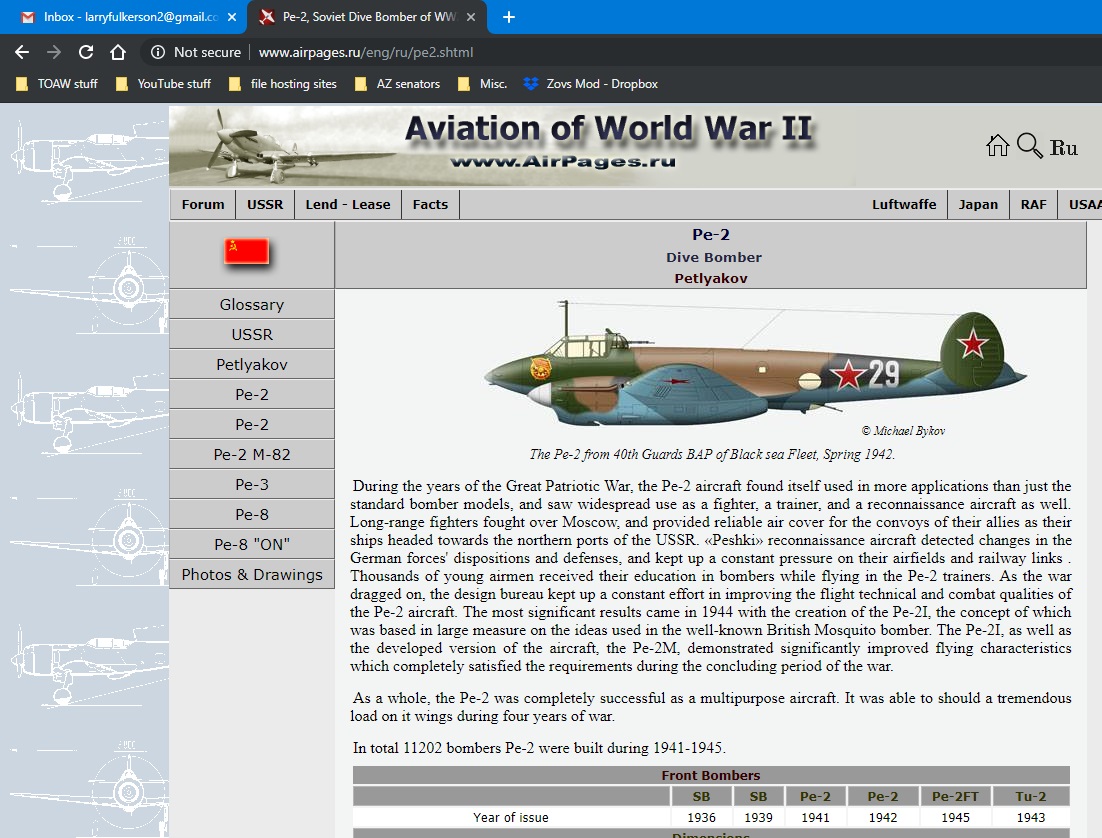Open the Pe-8 "ON" sidebar link
Viewport: 1102px width, 838px height.
point(252,544)
